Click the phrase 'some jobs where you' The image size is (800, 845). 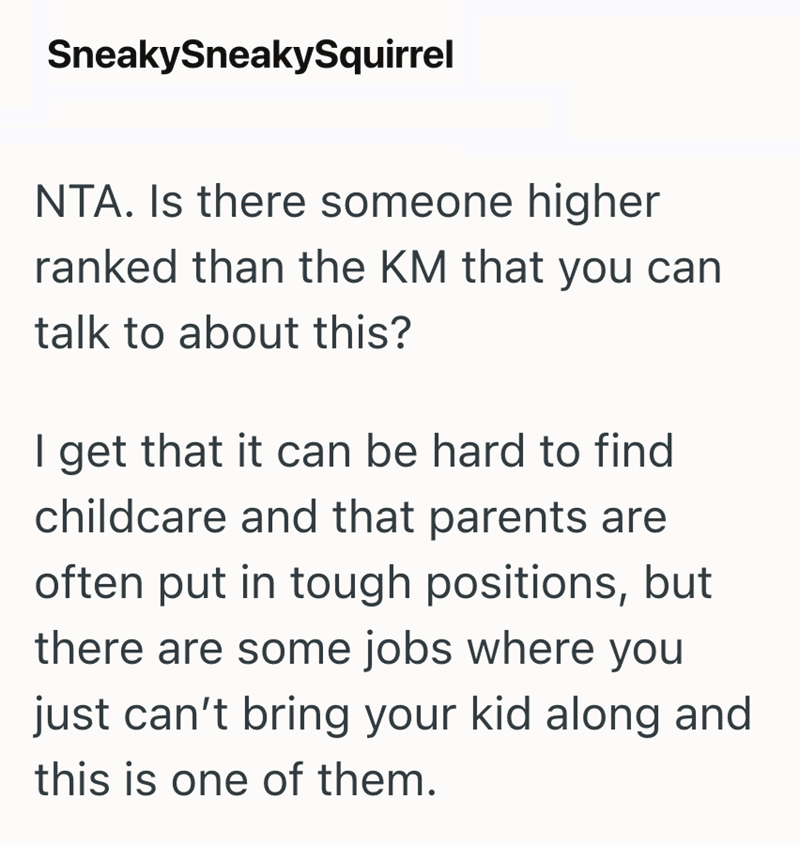click(x=460, y=650)
